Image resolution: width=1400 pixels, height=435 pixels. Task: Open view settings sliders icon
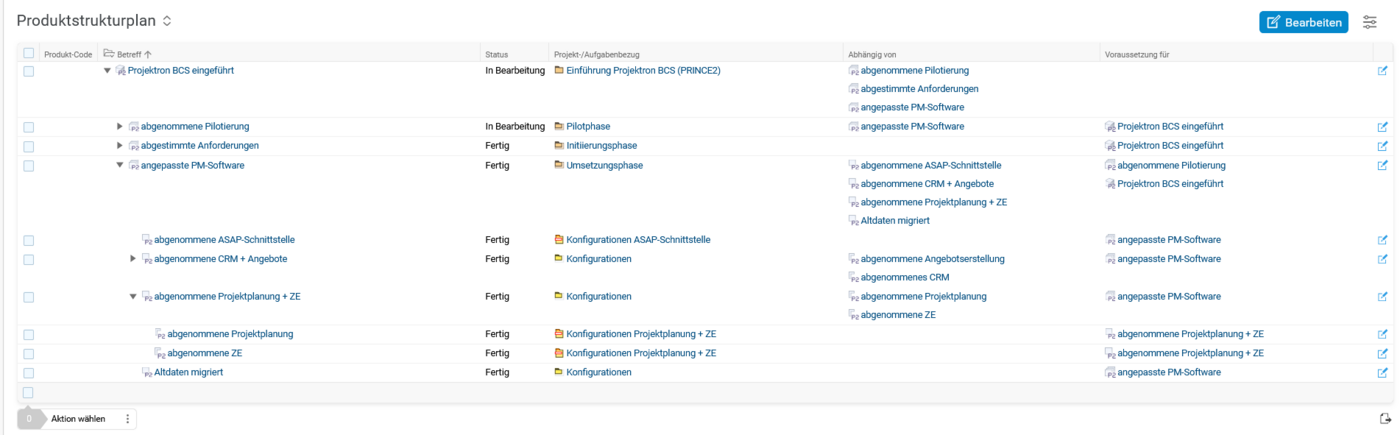1369,22
